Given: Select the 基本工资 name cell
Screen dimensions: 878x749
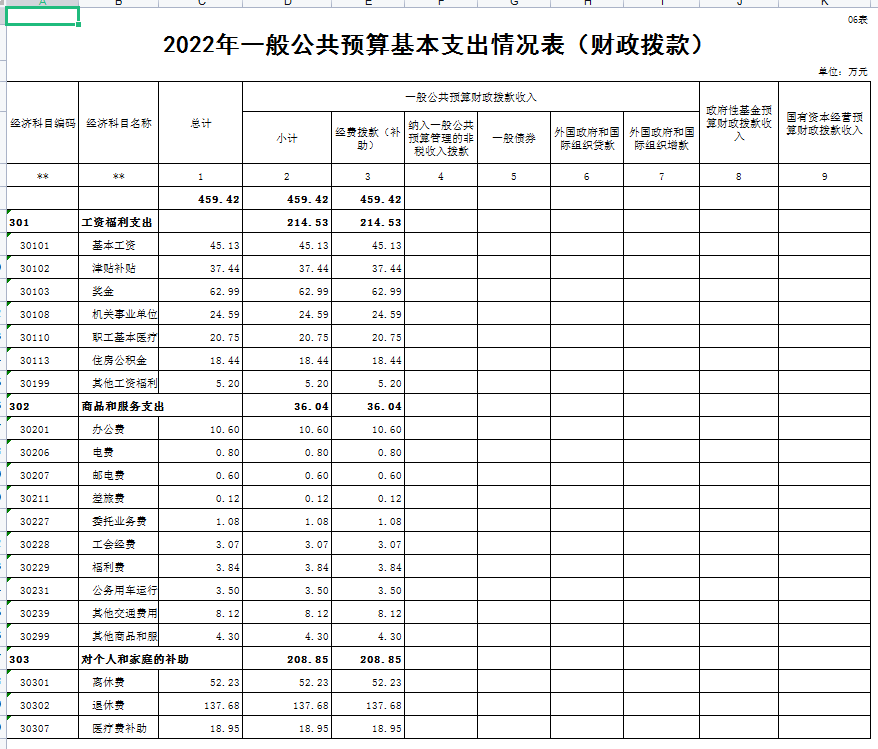Looking at the screenshot, I should [119, 245].
